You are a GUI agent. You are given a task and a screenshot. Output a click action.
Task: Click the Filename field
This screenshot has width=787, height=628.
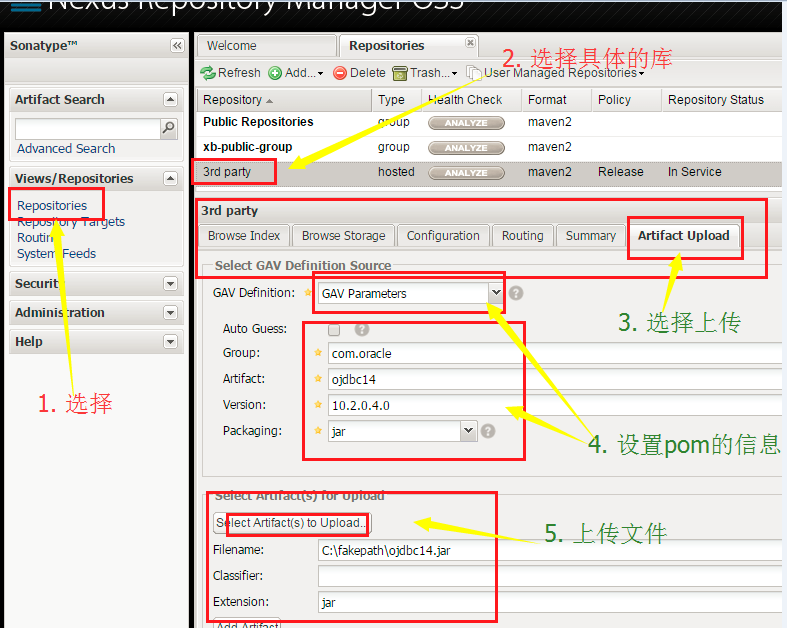coord(550,551)
